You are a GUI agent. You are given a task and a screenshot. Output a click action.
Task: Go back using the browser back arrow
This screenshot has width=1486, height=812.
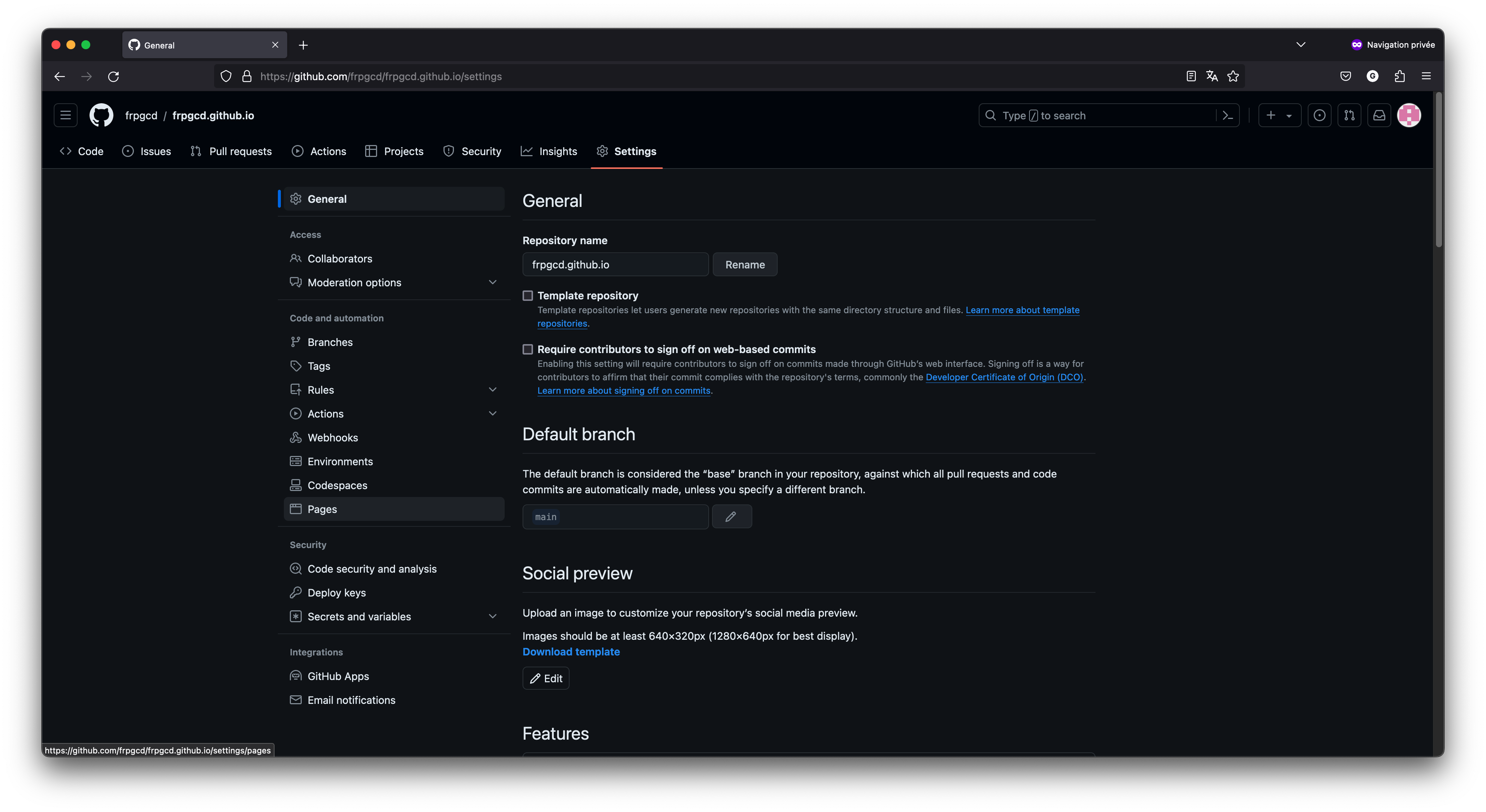point(59,76)
